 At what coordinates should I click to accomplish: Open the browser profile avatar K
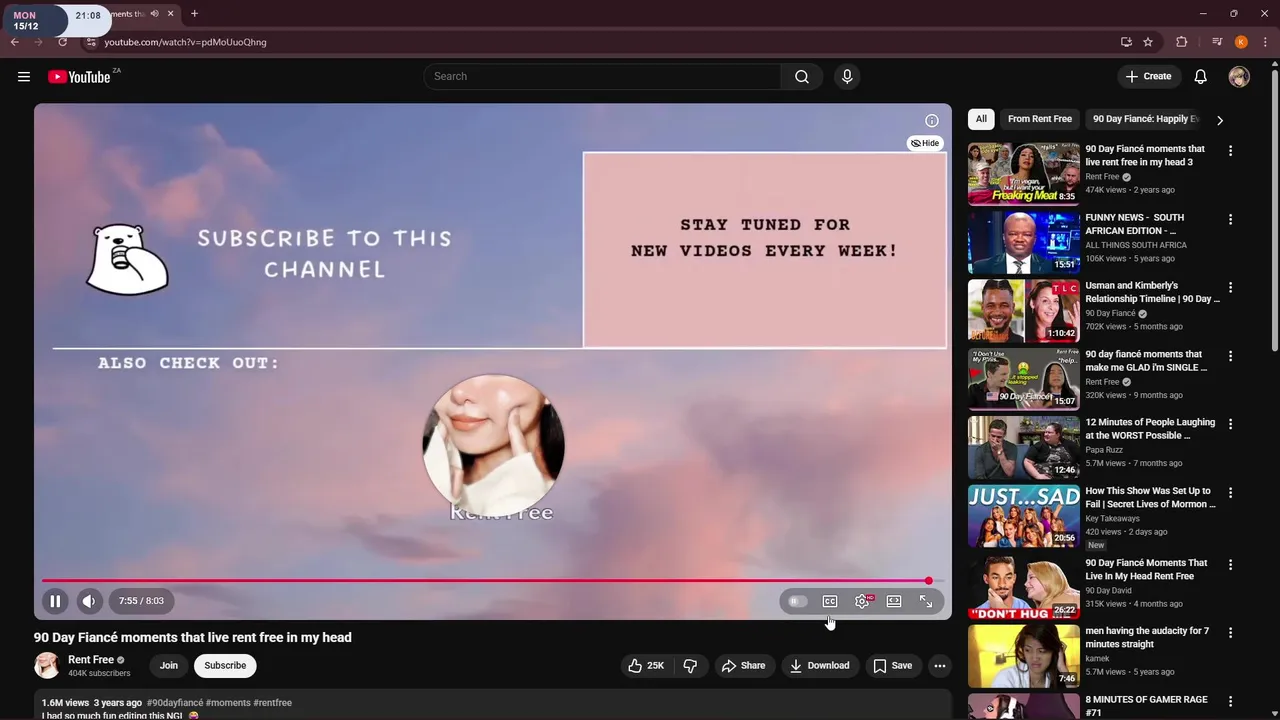click(1241, 42)
